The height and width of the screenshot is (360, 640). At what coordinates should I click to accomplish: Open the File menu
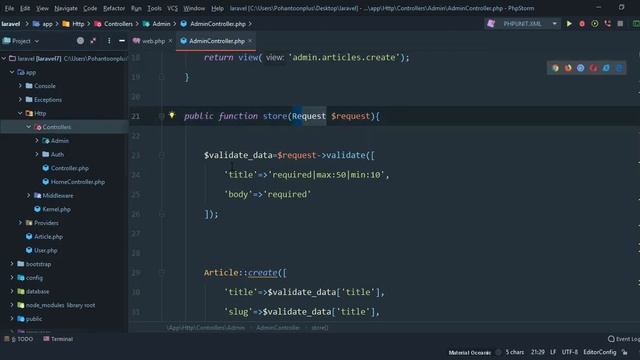click(9, 8)
